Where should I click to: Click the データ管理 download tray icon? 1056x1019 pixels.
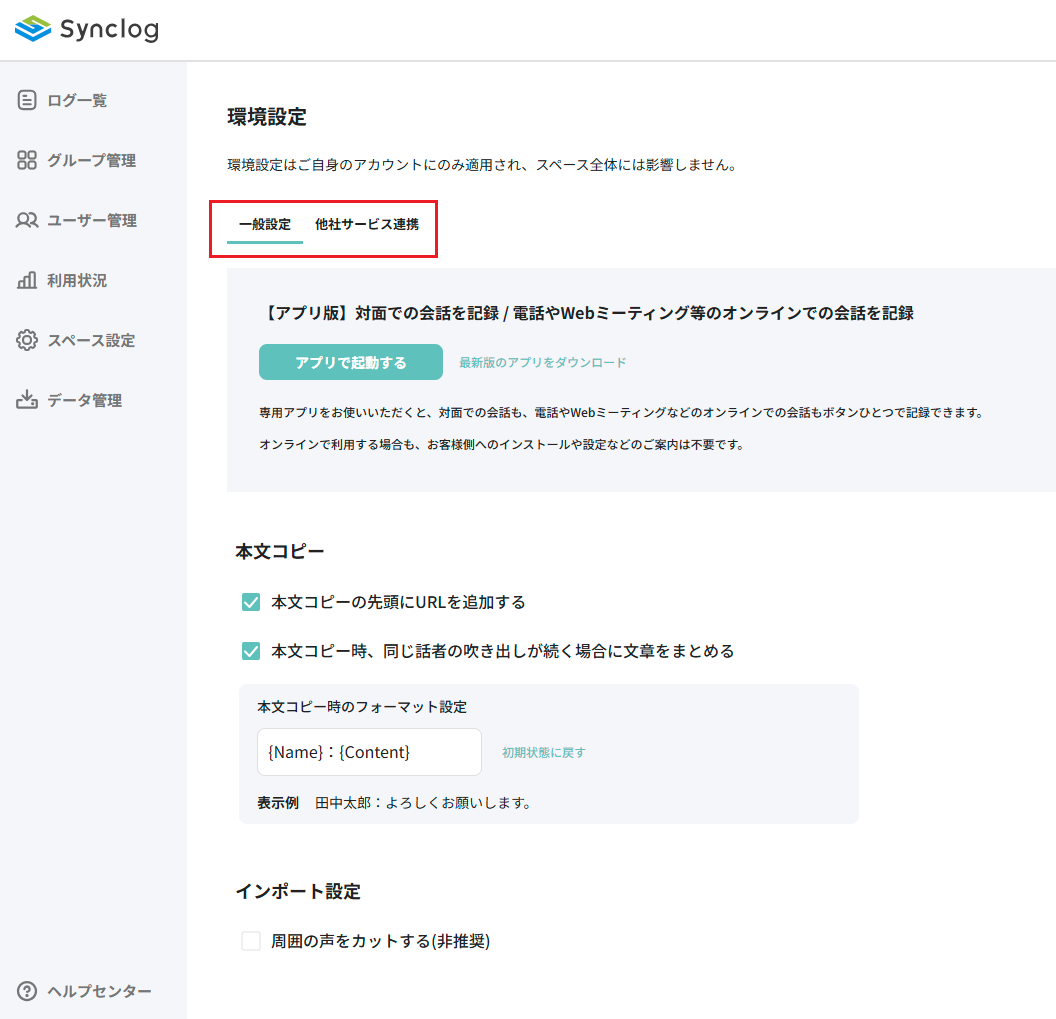[26, 400]
